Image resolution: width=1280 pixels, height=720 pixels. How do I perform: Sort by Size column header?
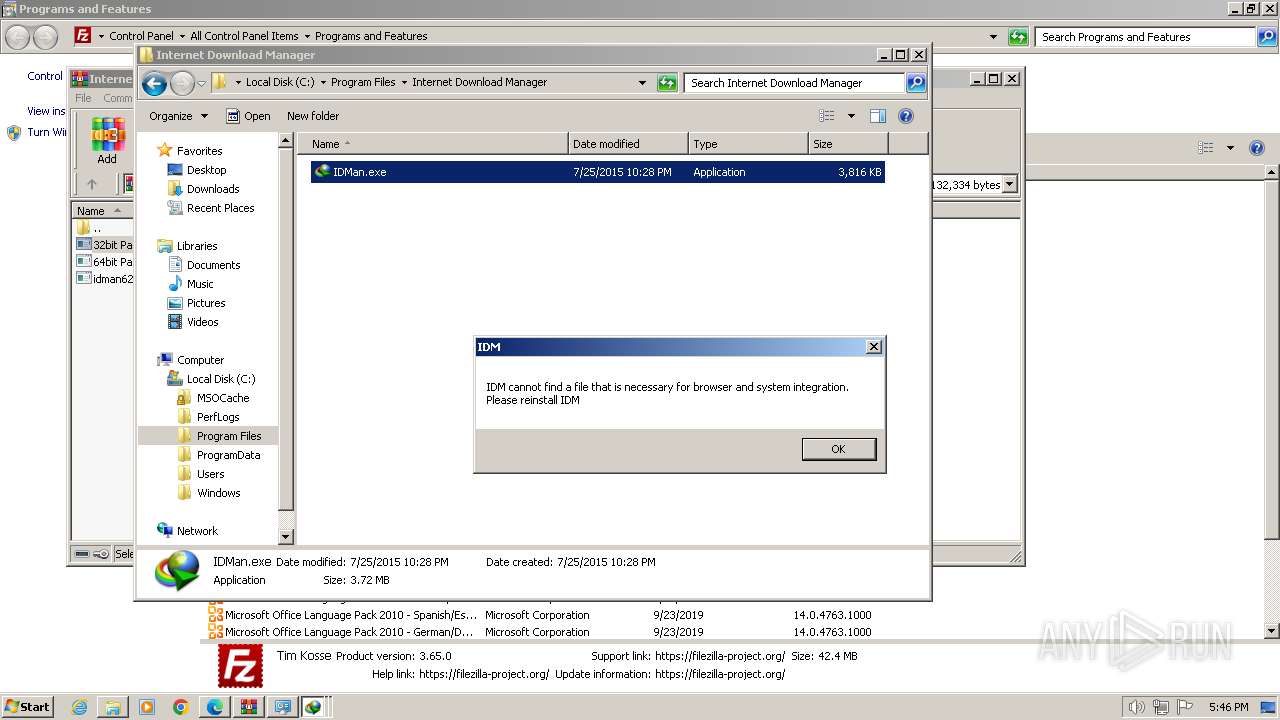(x=848, y=144)
